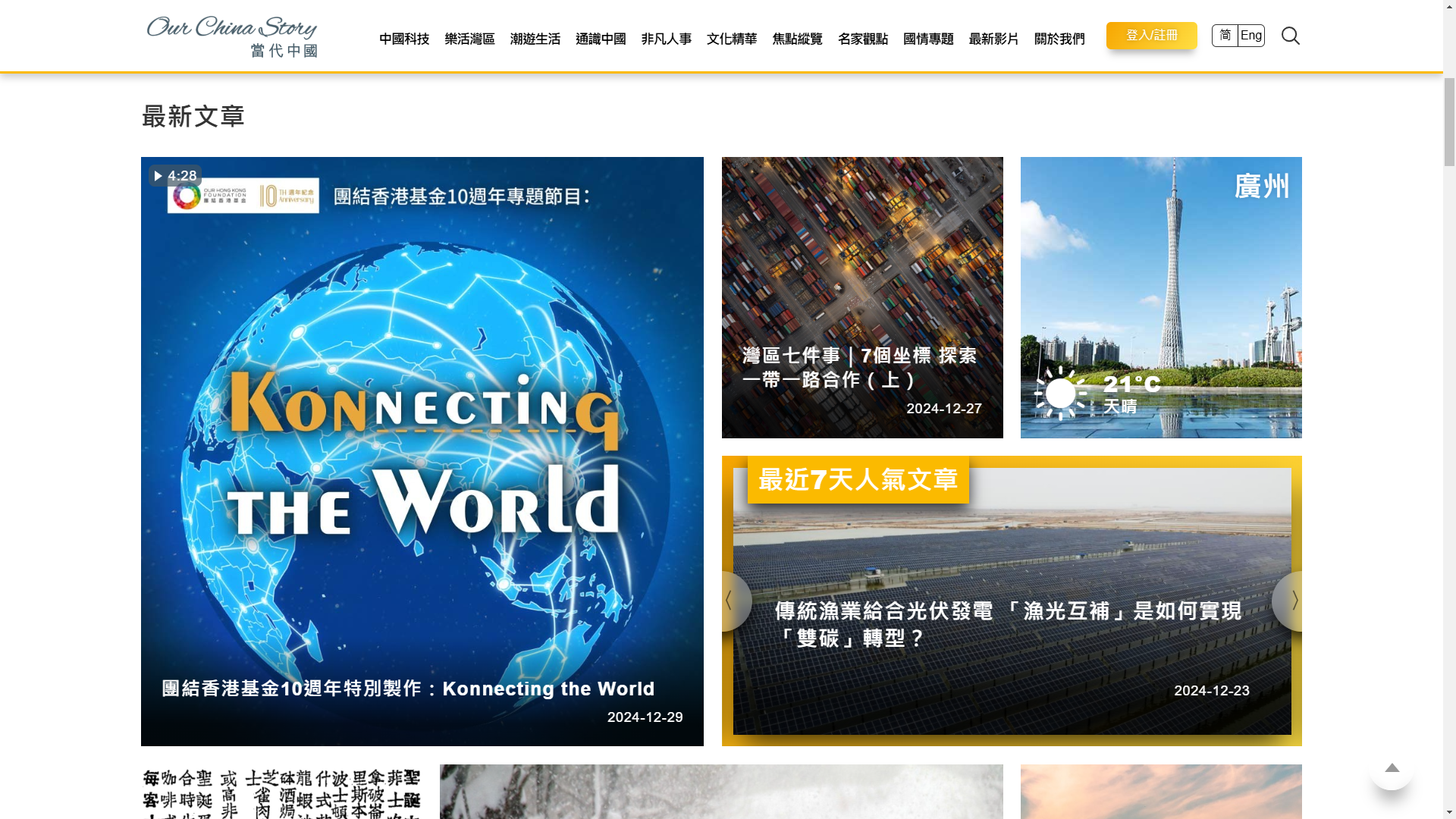Go to previous popular article arrow
1456x819 pixels.
pyautogui.click(x=730, y=601)
